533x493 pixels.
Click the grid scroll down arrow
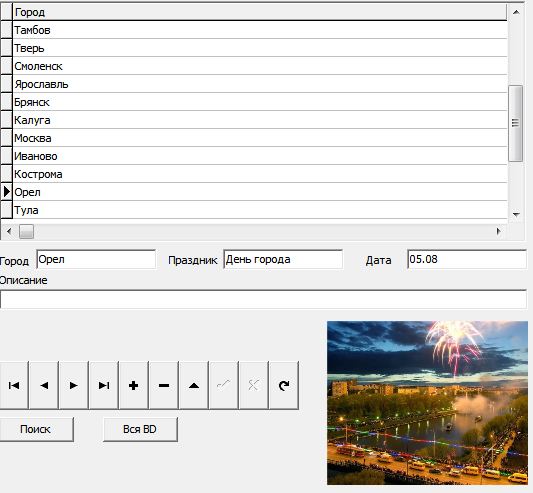pyautogui.click(x=516, y=215)
